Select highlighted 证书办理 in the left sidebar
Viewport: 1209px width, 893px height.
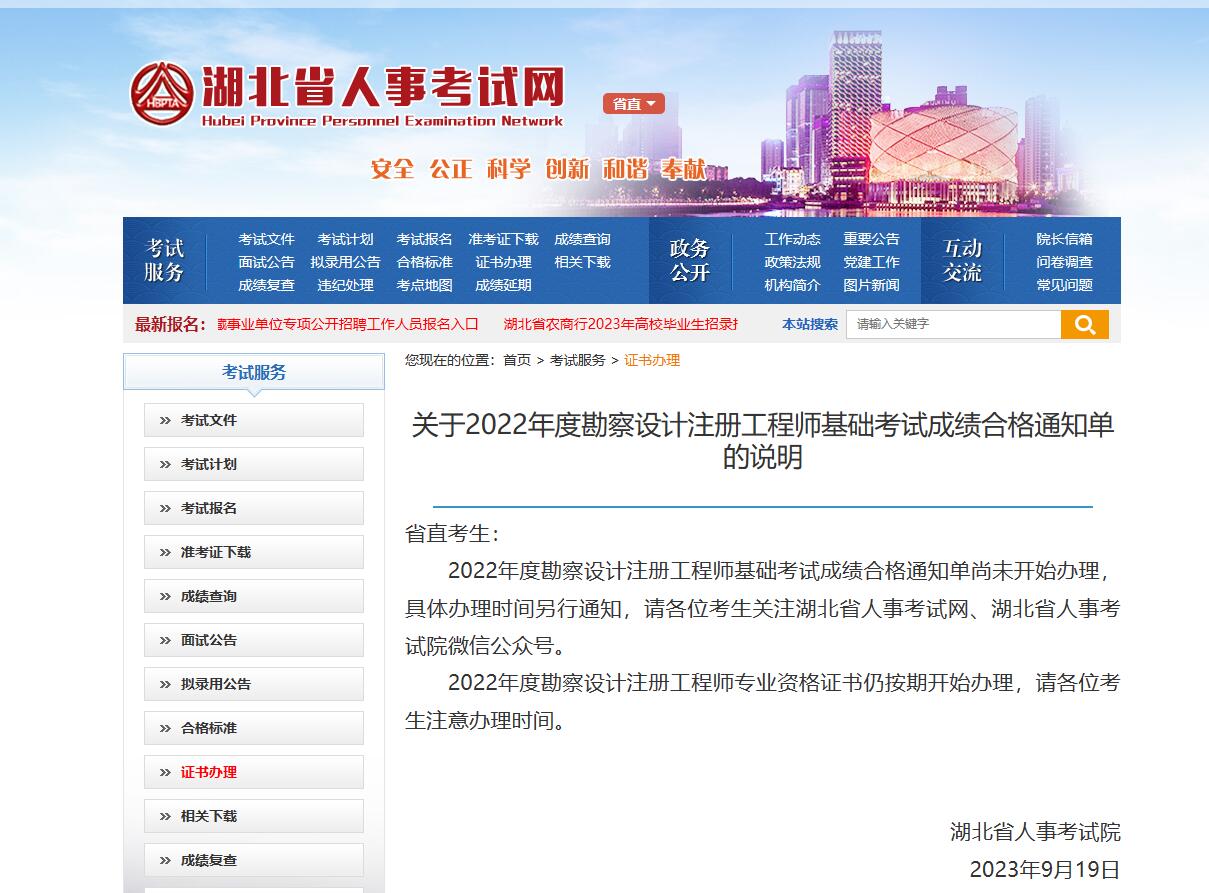click(254, 772)
